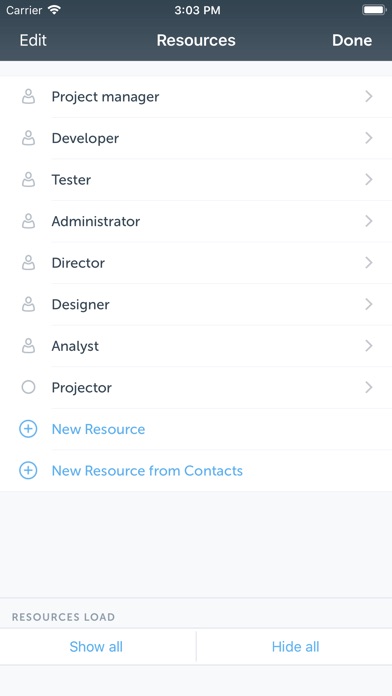This screenshot has height=696, width=392.
Task: Click the person icon beside Project manager
Action: point(28,96)
